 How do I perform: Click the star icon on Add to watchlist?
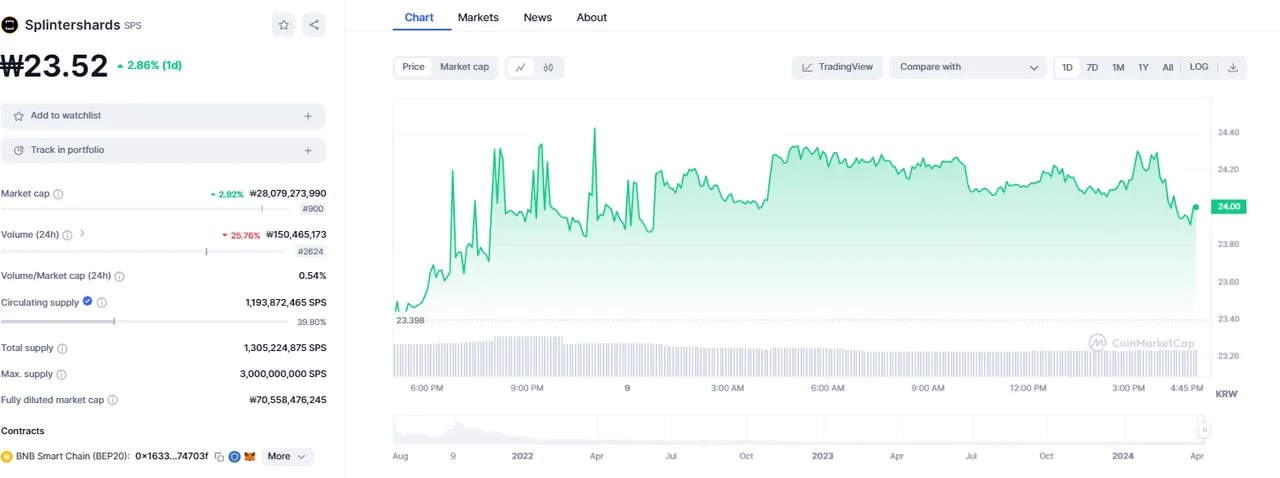(18, 116)
